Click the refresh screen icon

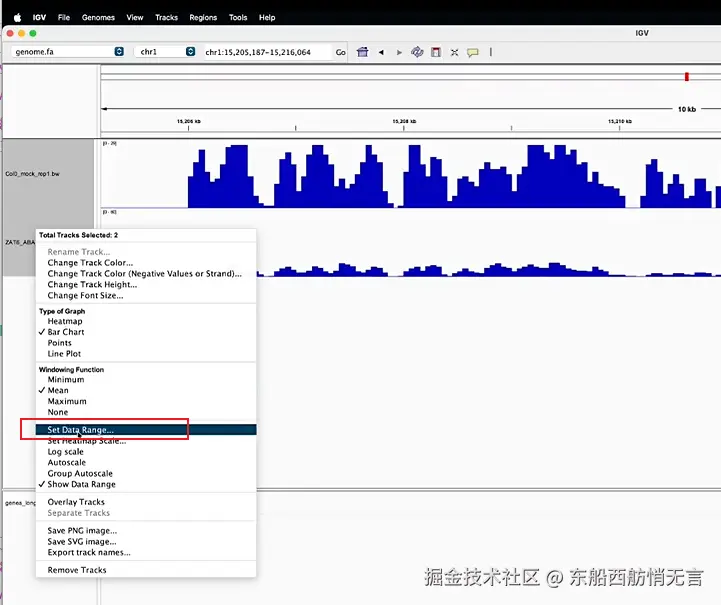417,52
